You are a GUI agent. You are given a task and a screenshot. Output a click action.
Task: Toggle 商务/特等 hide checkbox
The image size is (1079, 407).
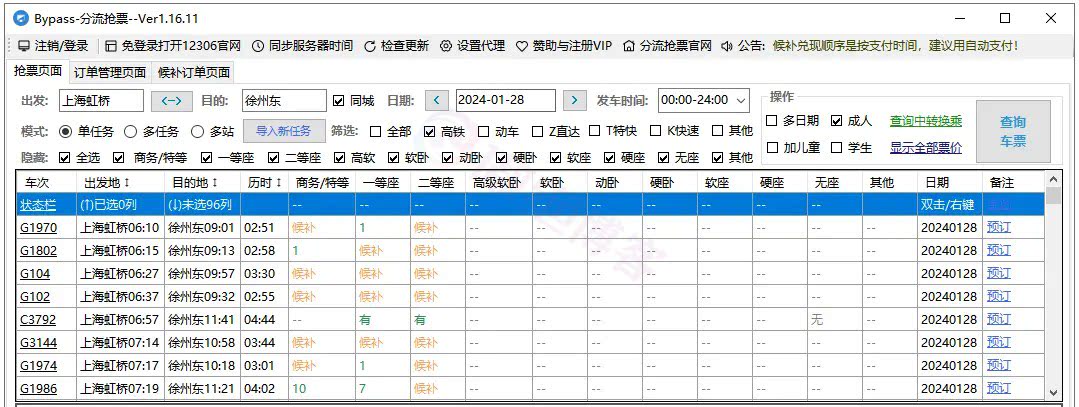pos(120,158)
